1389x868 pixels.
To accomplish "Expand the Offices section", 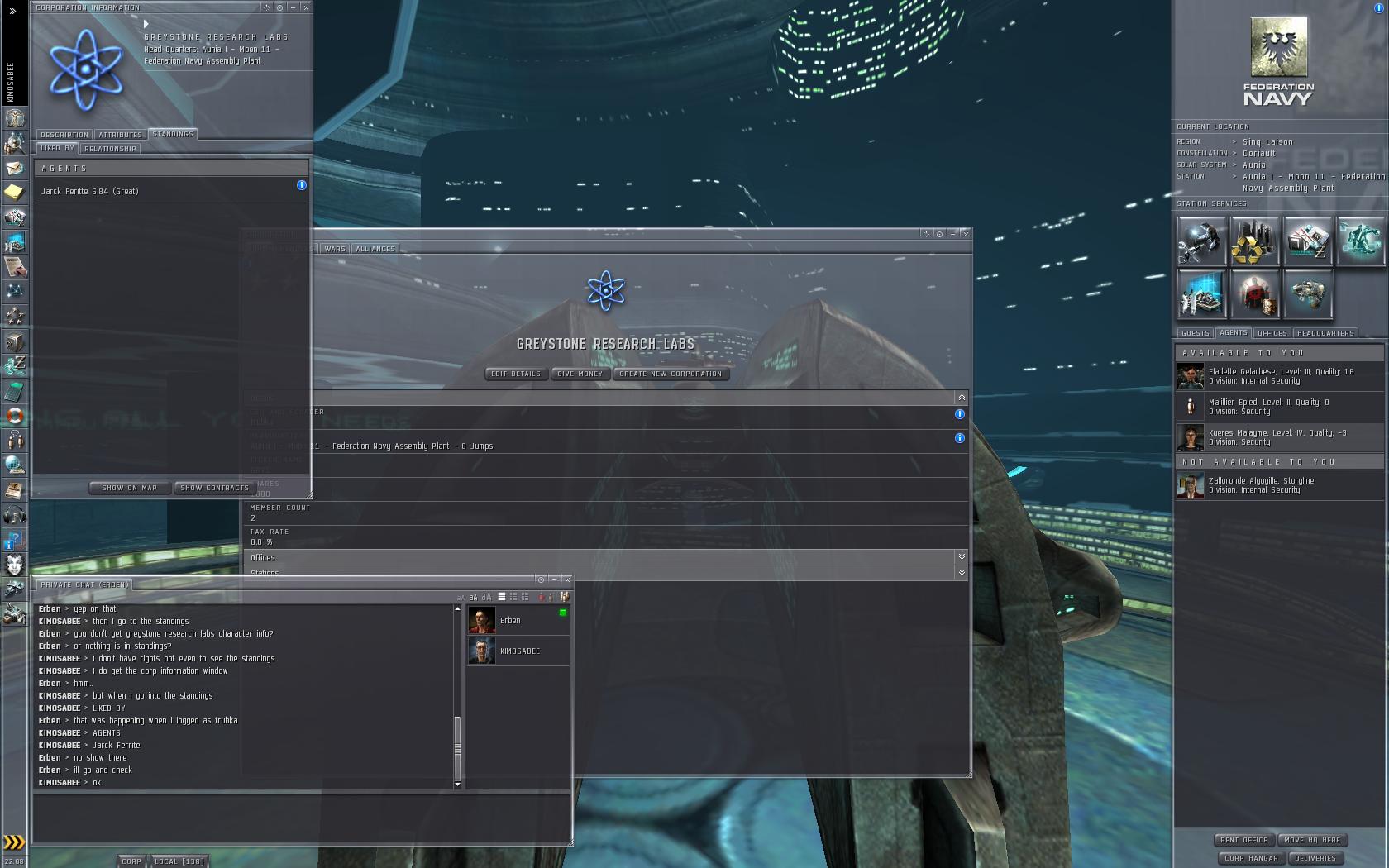I will pyautogui.click(x=962, y=557).
